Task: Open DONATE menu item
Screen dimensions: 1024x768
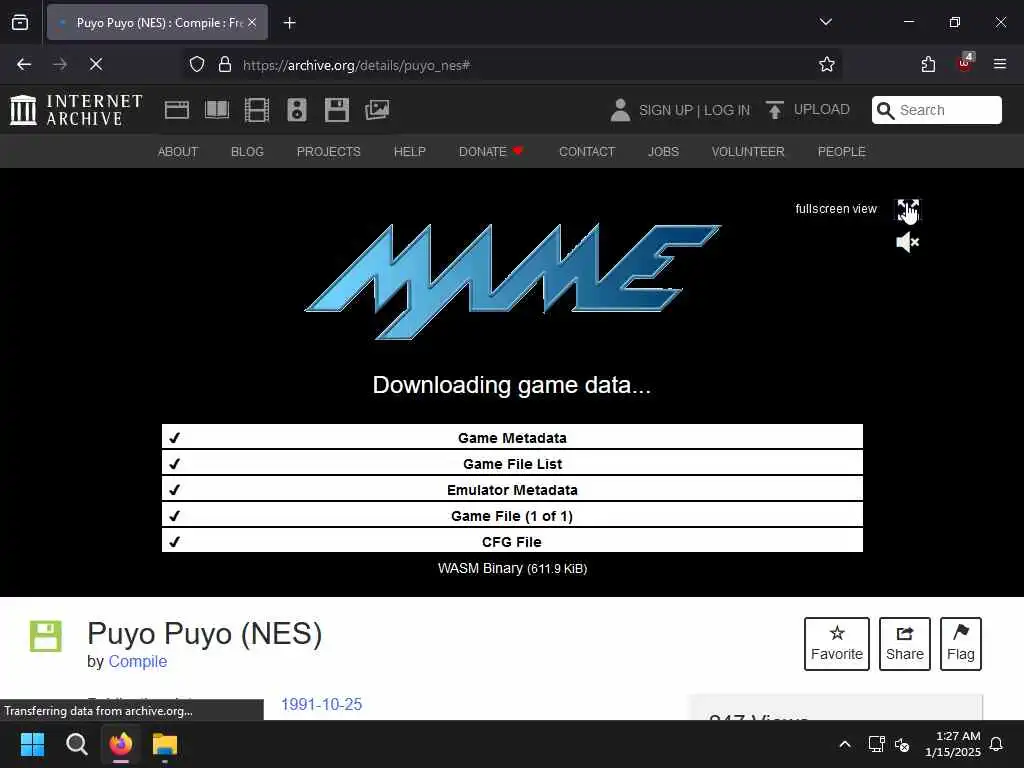Action: pos(490,152)
